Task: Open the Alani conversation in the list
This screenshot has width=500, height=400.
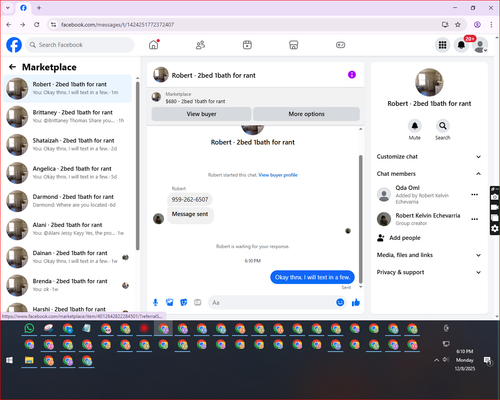Action: pyautogui.click(x=68, y=229)
